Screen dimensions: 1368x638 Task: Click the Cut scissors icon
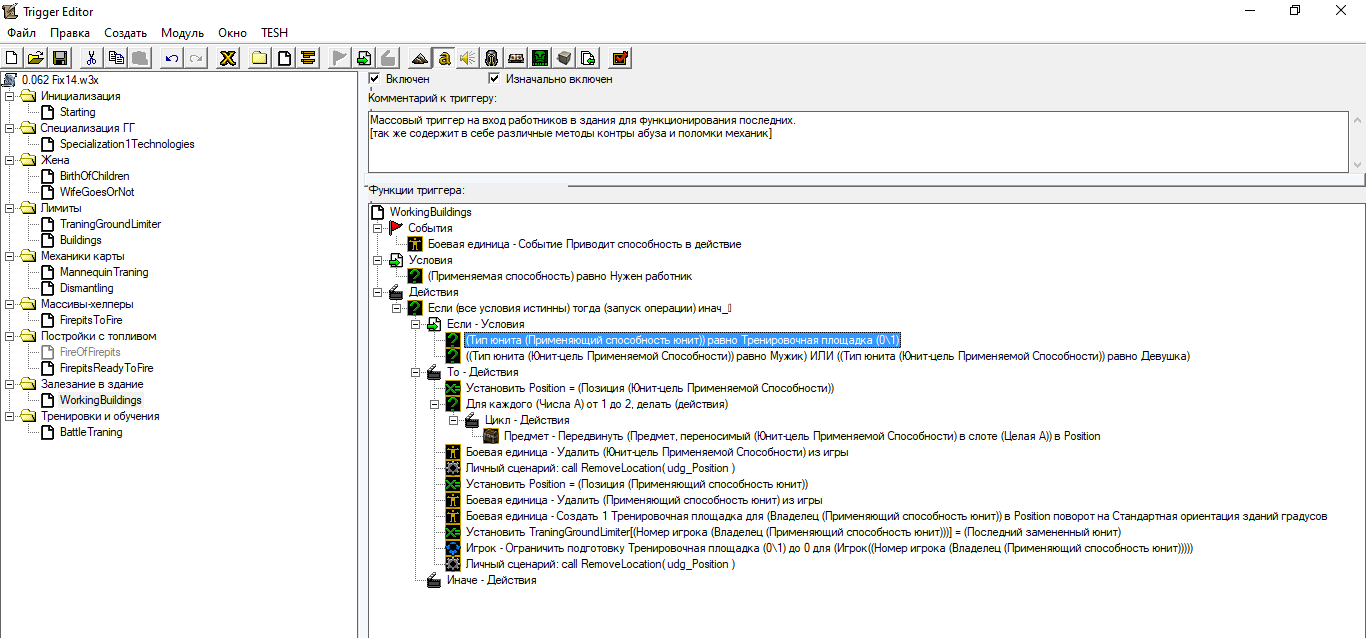click(91, 58)
